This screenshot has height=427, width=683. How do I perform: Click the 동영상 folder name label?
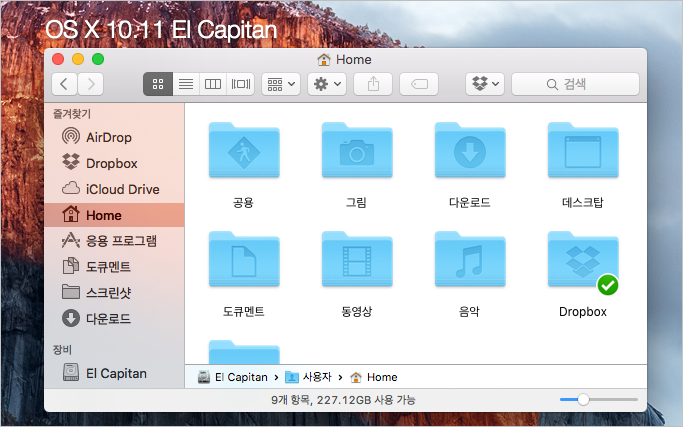(x=357, y=311)
